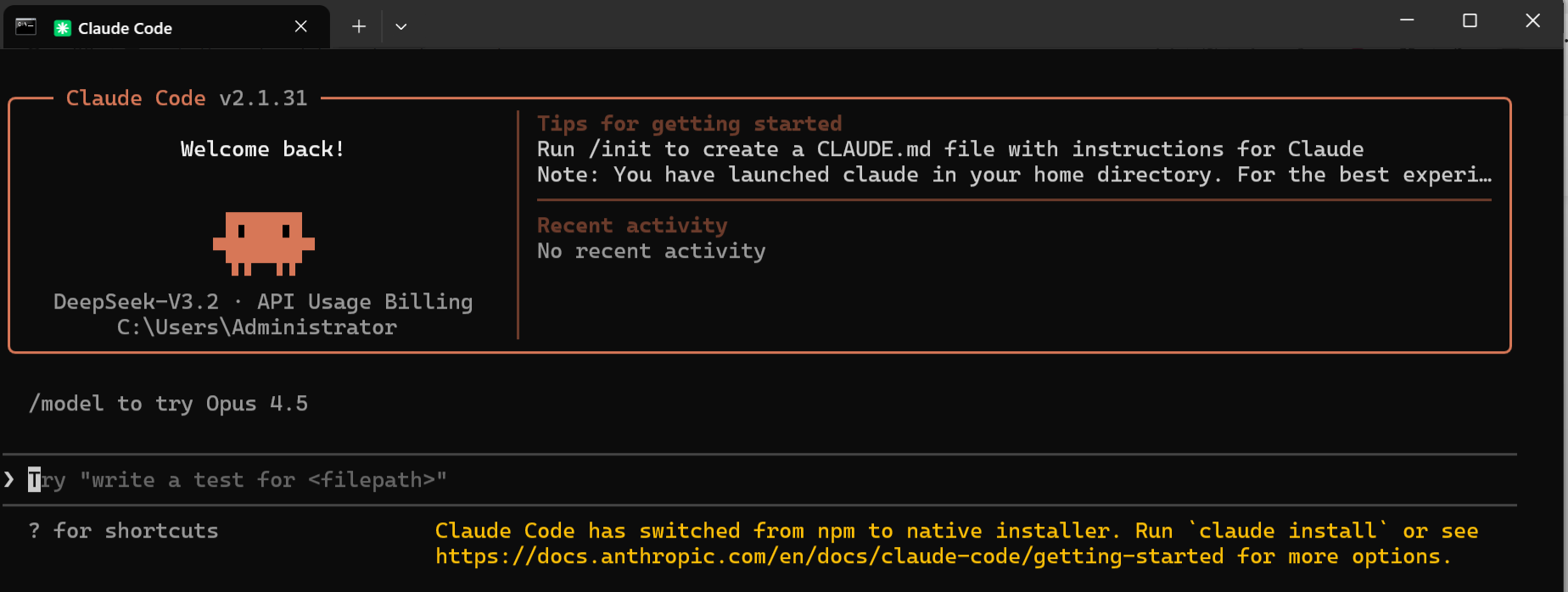Click the Claude Code tab asterisk icon
The width and height of the screenshot is (1568, 592).
[x=62, y=28]
